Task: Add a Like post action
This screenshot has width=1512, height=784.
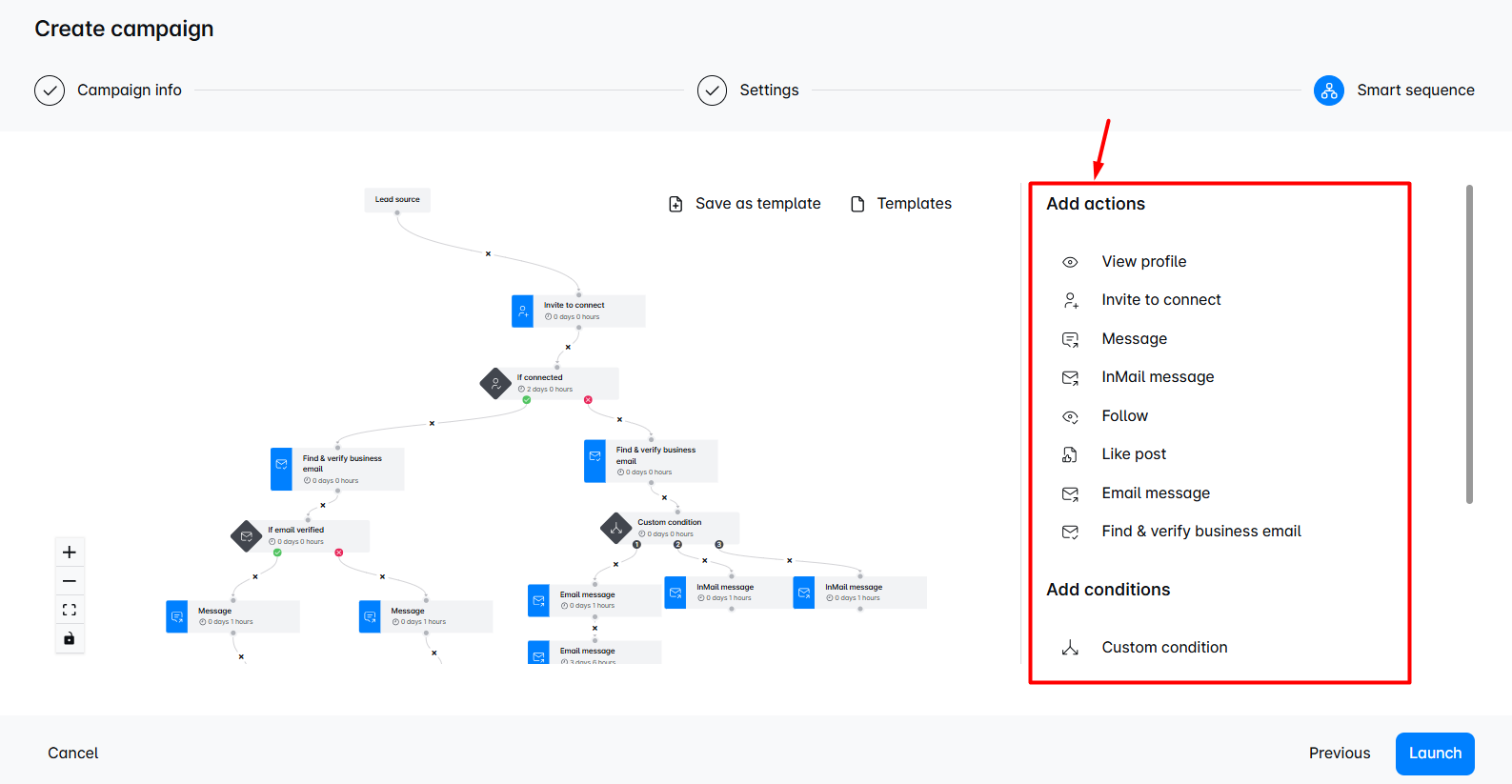Action: pos(1134,454)
